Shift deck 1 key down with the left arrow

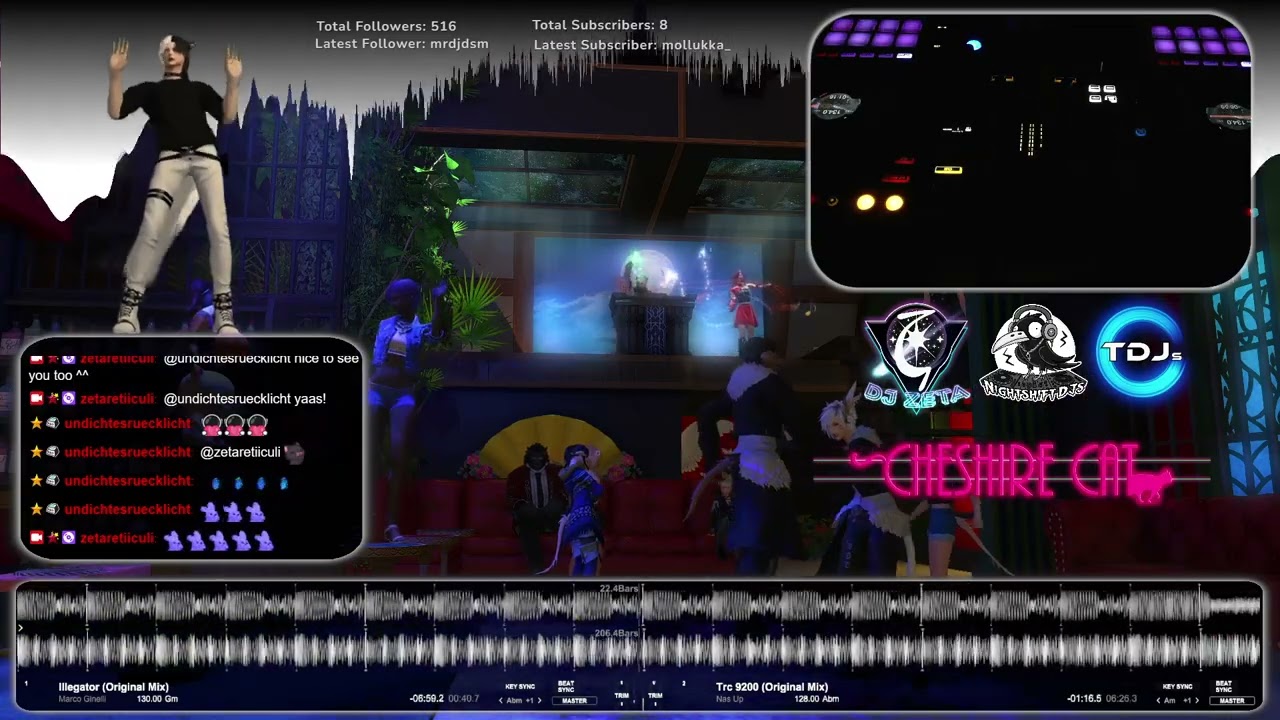[501, 701]
